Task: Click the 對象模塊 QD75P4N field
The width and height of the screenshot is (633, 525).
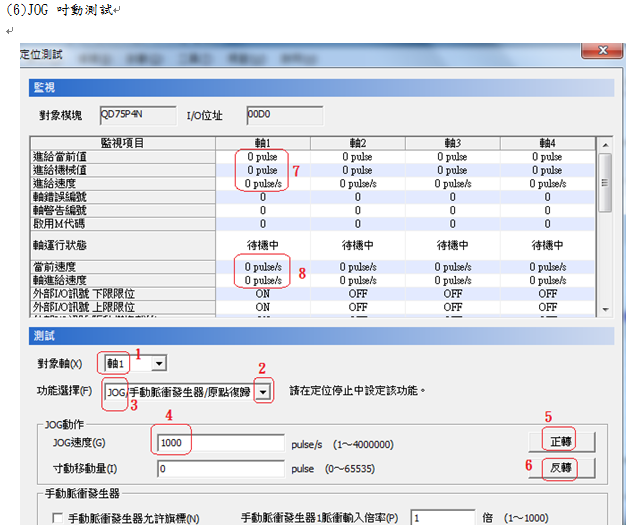Action: point(138,115)
